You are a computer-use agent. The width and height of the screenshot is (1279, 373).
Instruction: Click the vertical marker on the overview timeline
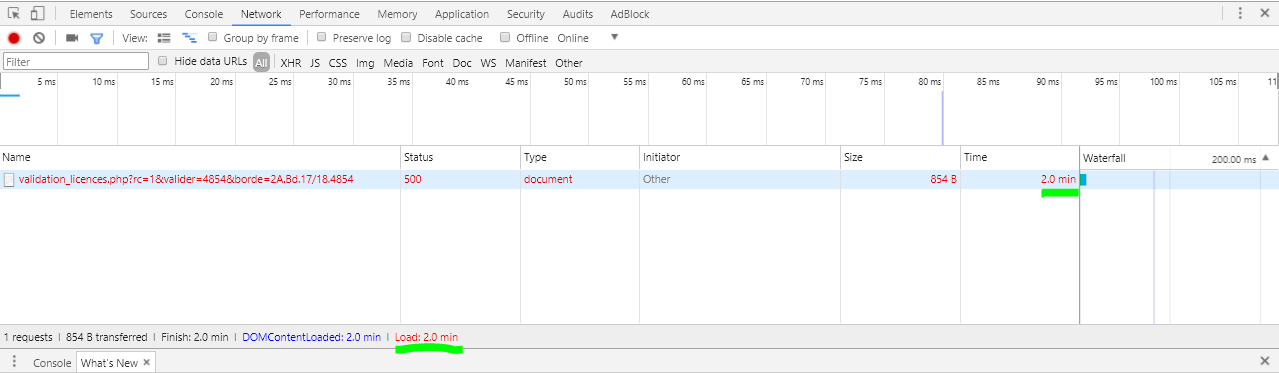942,118
